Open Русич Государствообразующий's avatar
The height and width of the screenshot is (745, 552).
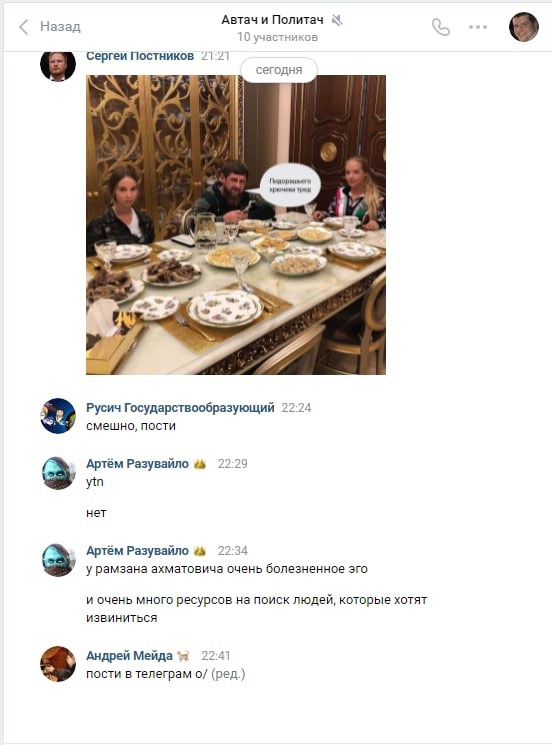[x=58, y=416]
